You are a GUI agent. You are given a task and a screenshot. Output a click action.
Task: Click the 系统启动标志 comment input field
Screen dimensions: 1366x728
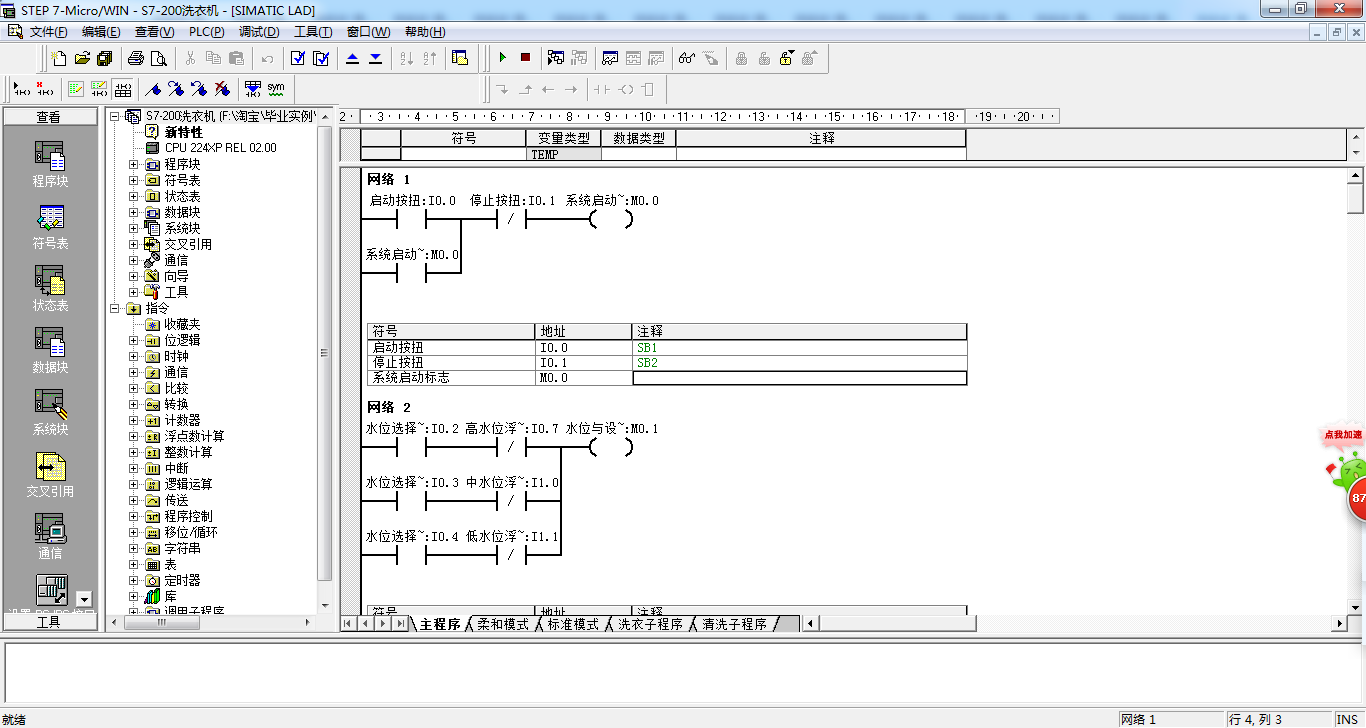pyautogui.click(x=799, y=378)
